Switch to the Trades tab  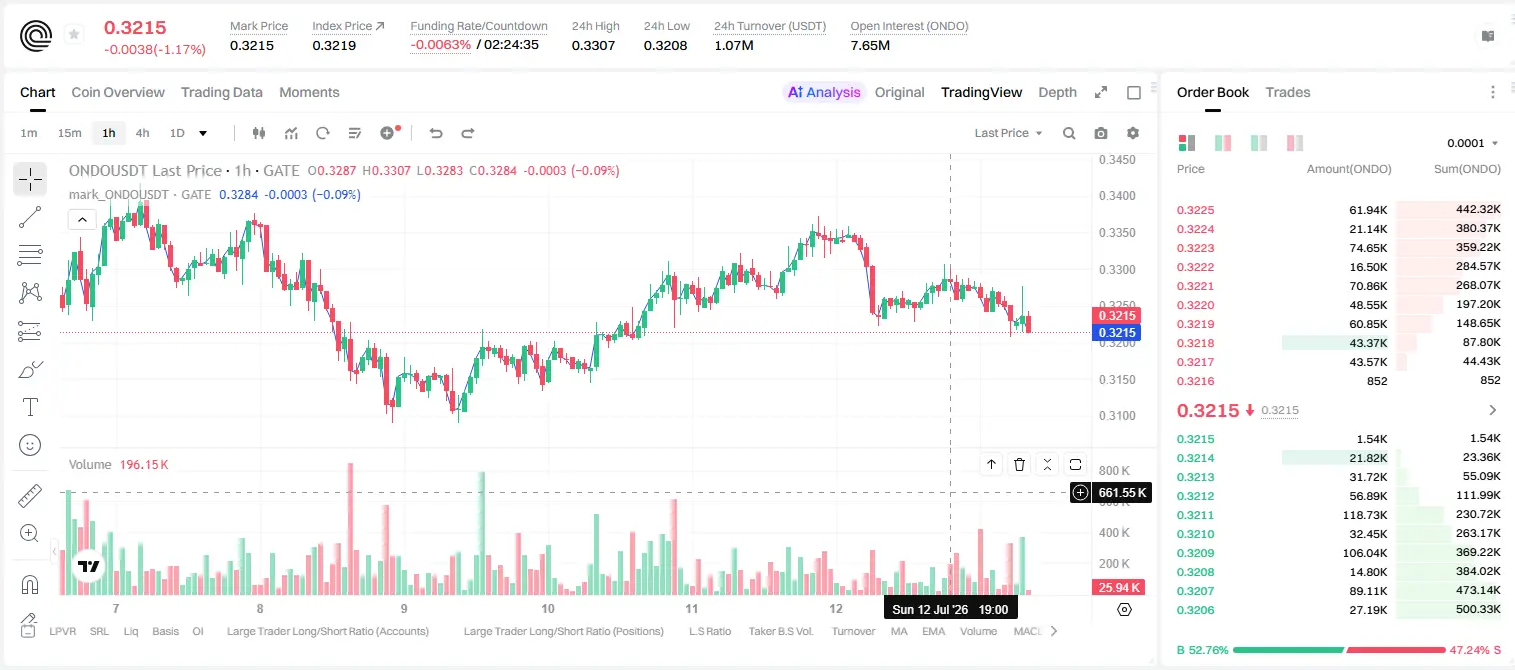1288,92
